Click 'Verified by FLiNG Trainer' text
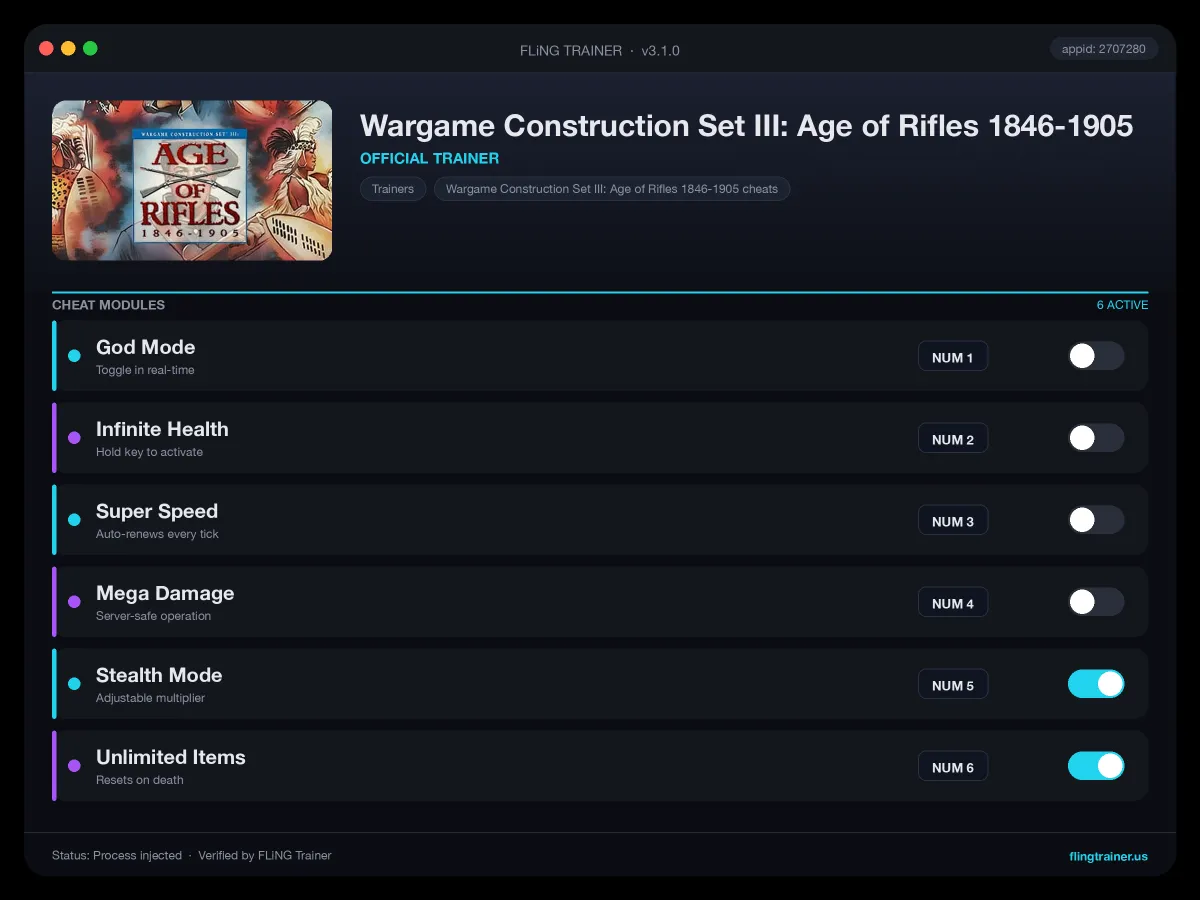This screenshot has width=1200, height=900. point(265,856)
